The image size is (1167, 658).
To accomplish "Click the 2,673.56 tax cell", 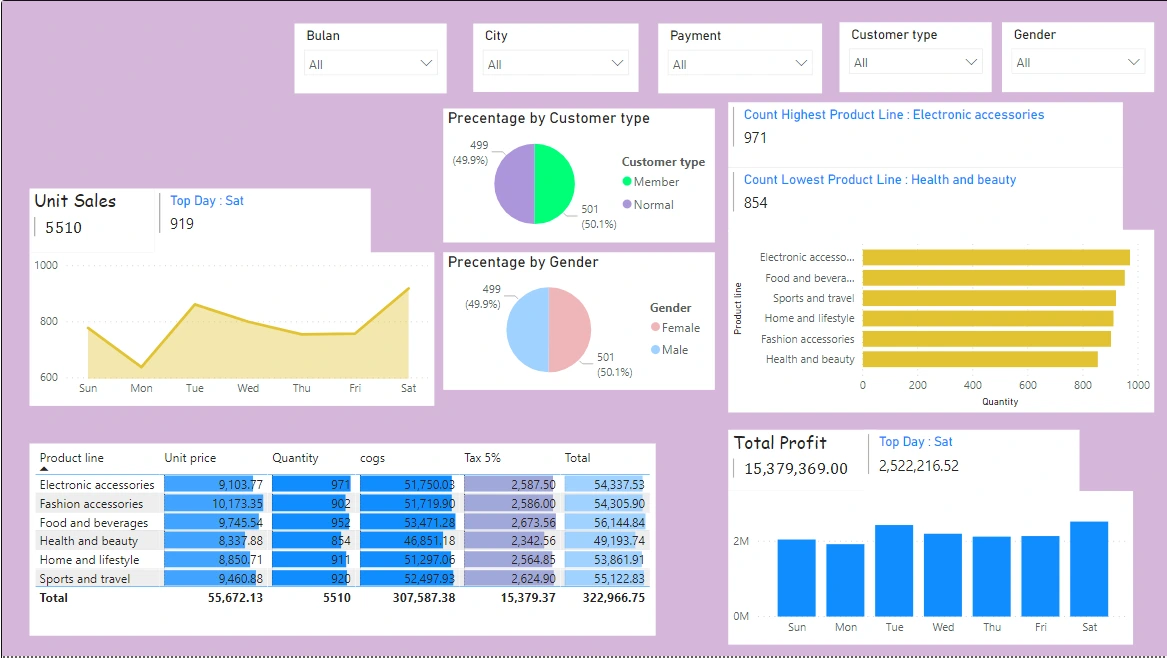I will (x=509, y=523).
